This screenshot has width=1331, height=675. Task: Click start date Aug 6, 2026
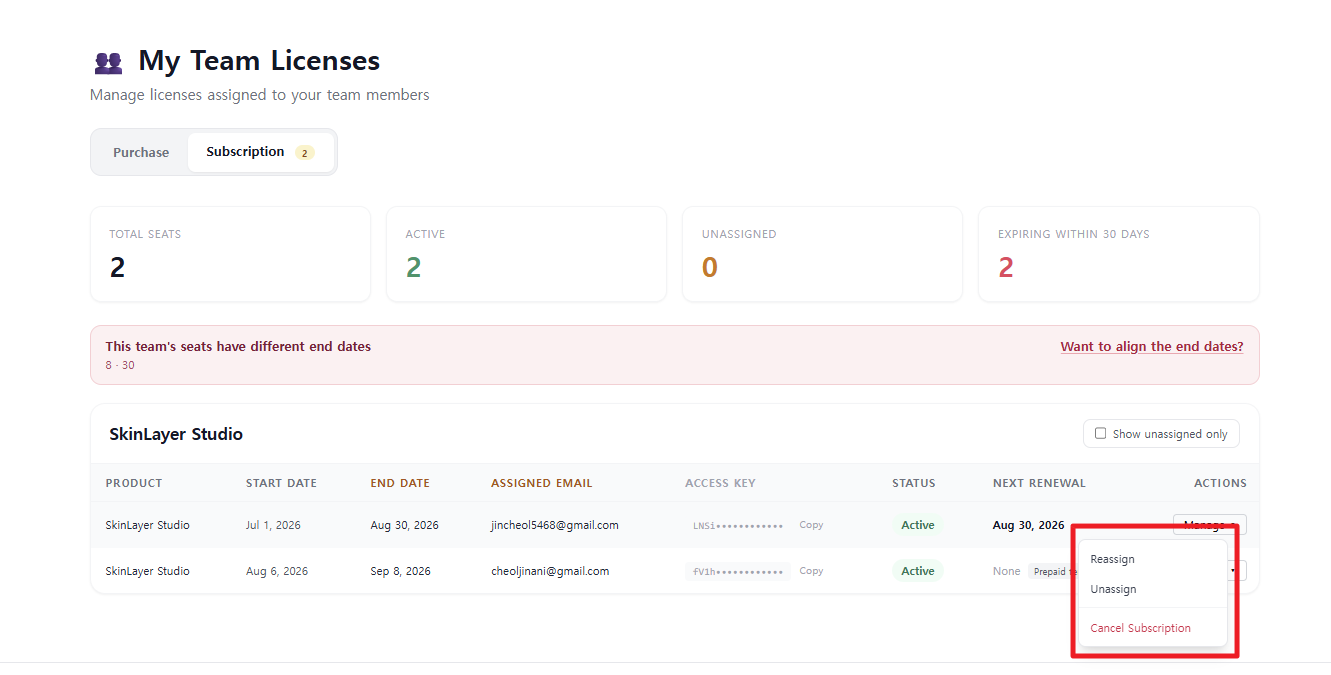pyautogui.click(x=277, y=571)
